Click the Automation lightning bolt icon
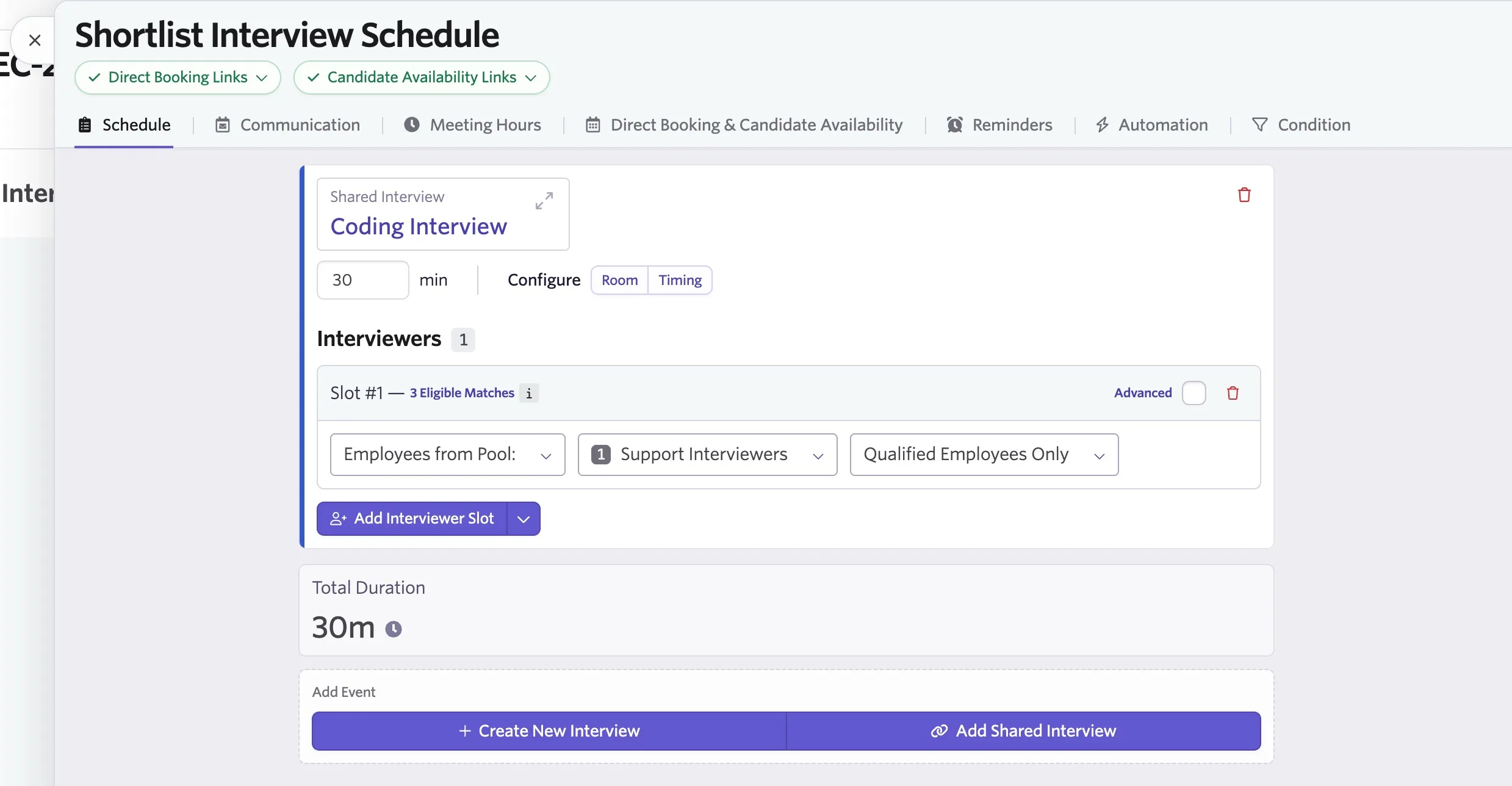 pos(1102,124)
